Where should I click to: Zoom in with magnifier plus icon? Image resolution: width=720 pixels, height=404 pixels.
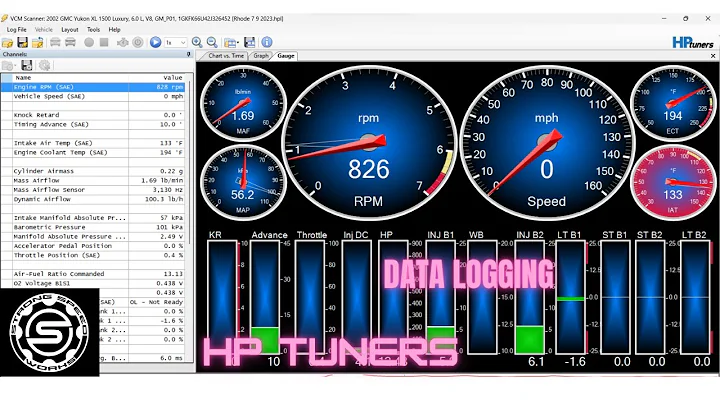point(197,42)
